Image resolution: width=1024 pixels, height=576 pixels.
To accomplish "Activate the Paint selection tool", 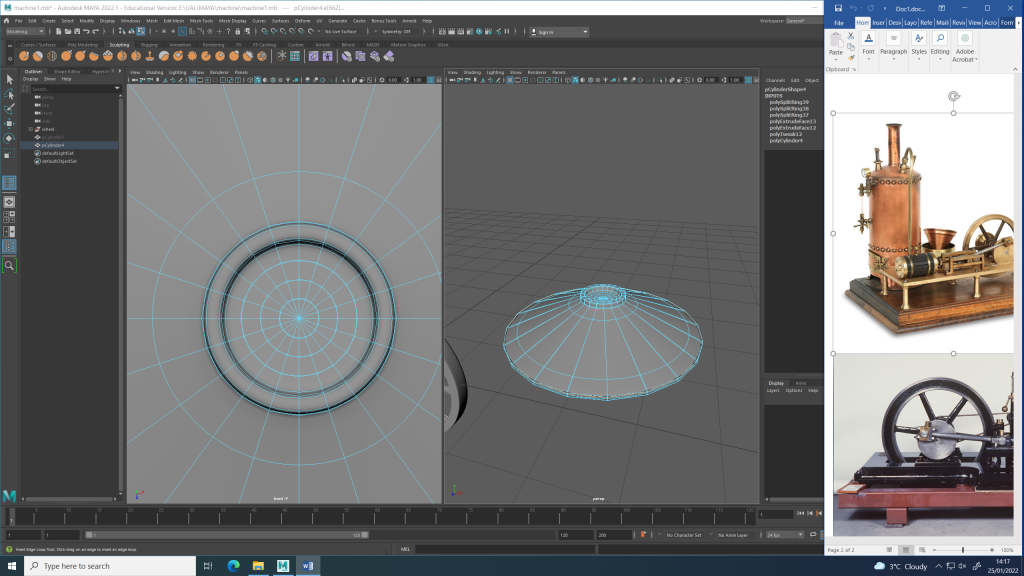I will [x=9, y=108].
